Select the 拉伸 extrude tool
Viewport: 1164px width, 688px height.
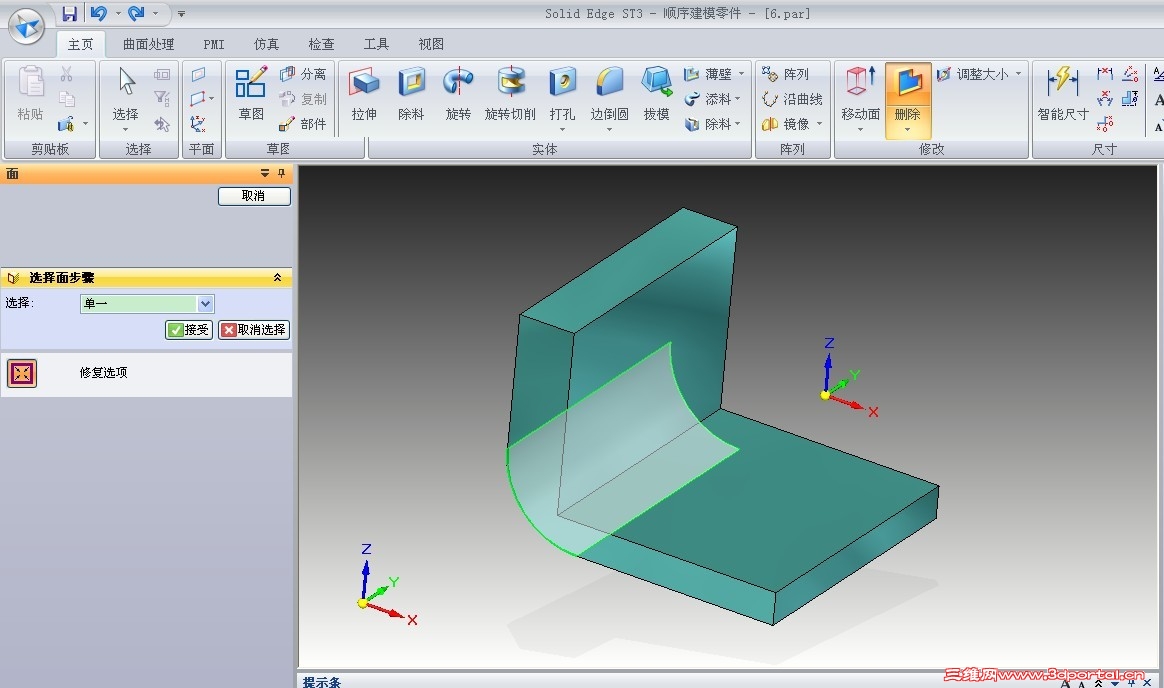[364, 94]
